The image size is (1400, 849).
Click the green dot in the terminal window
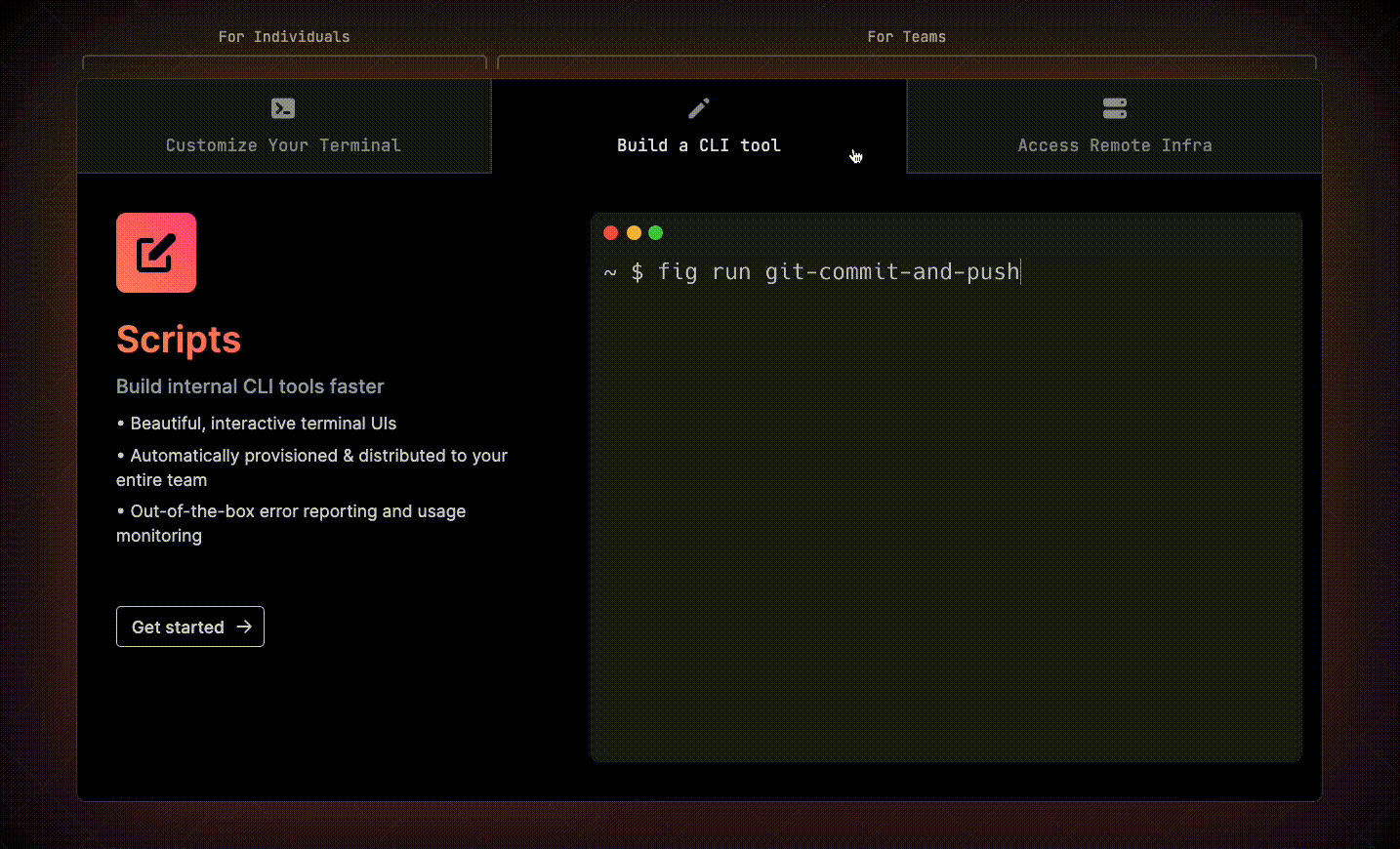[656, 232]
